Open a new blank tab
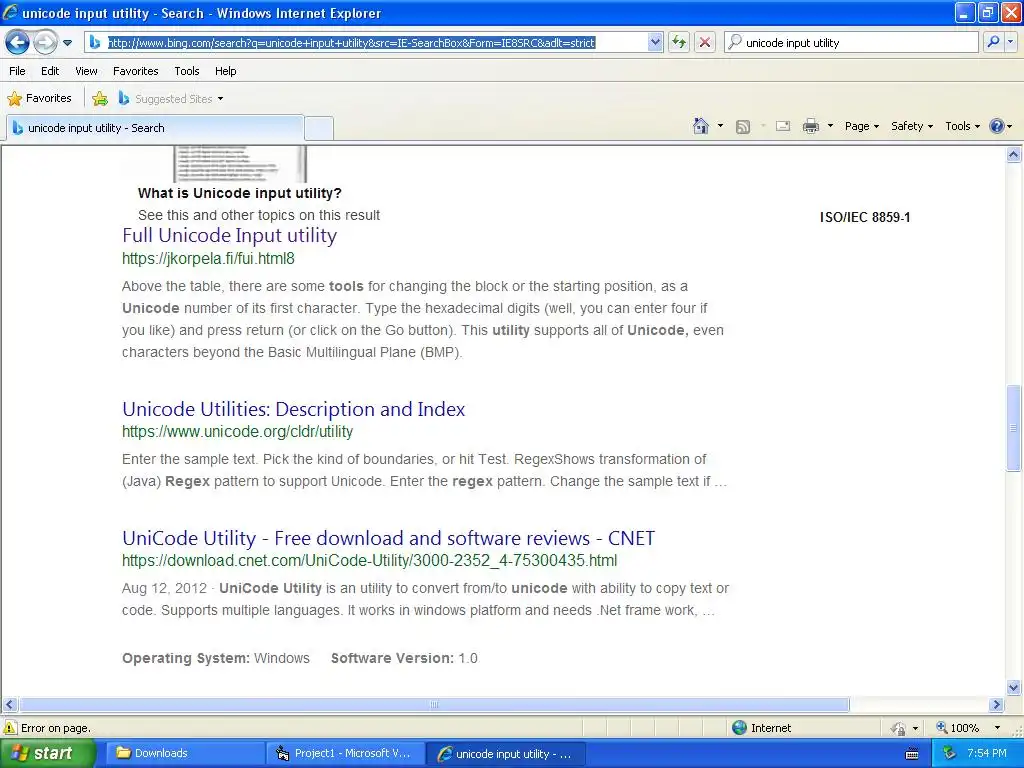The height and width of the screenshot is (768, 1024). (x=319, y=128)
